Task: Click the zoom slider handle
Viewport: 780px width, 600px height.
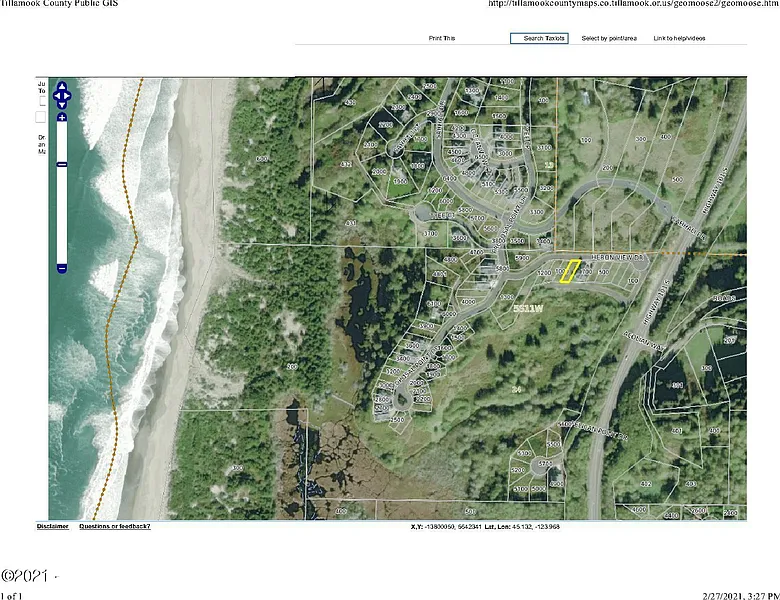Action: [62, 164]
